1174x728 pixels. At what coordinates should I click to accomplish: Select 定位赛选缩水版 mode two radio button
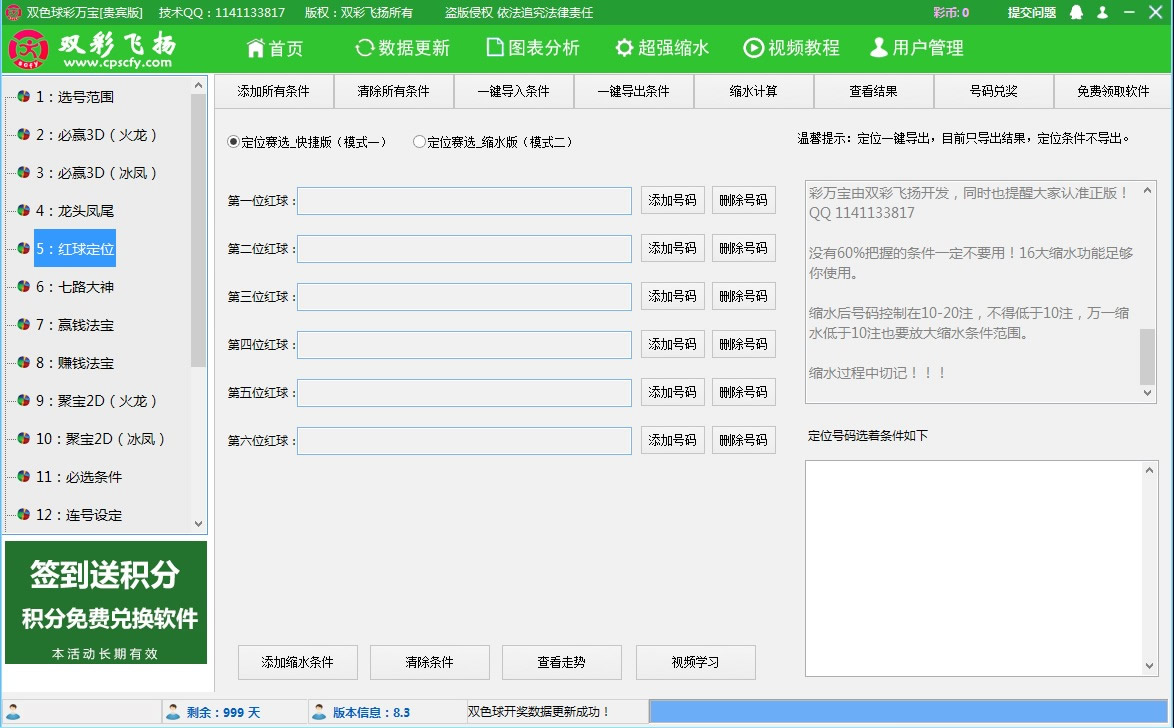click(419, 141)
